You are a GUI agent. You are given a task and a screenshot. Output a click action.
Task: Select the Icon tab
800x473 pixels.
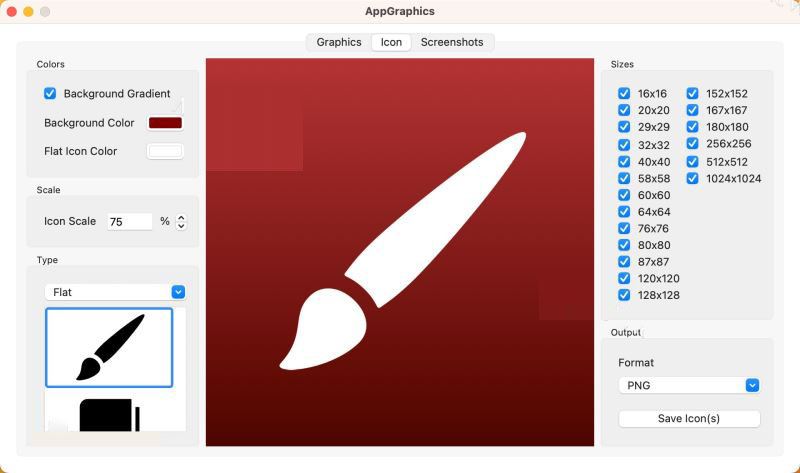(391, 42)
